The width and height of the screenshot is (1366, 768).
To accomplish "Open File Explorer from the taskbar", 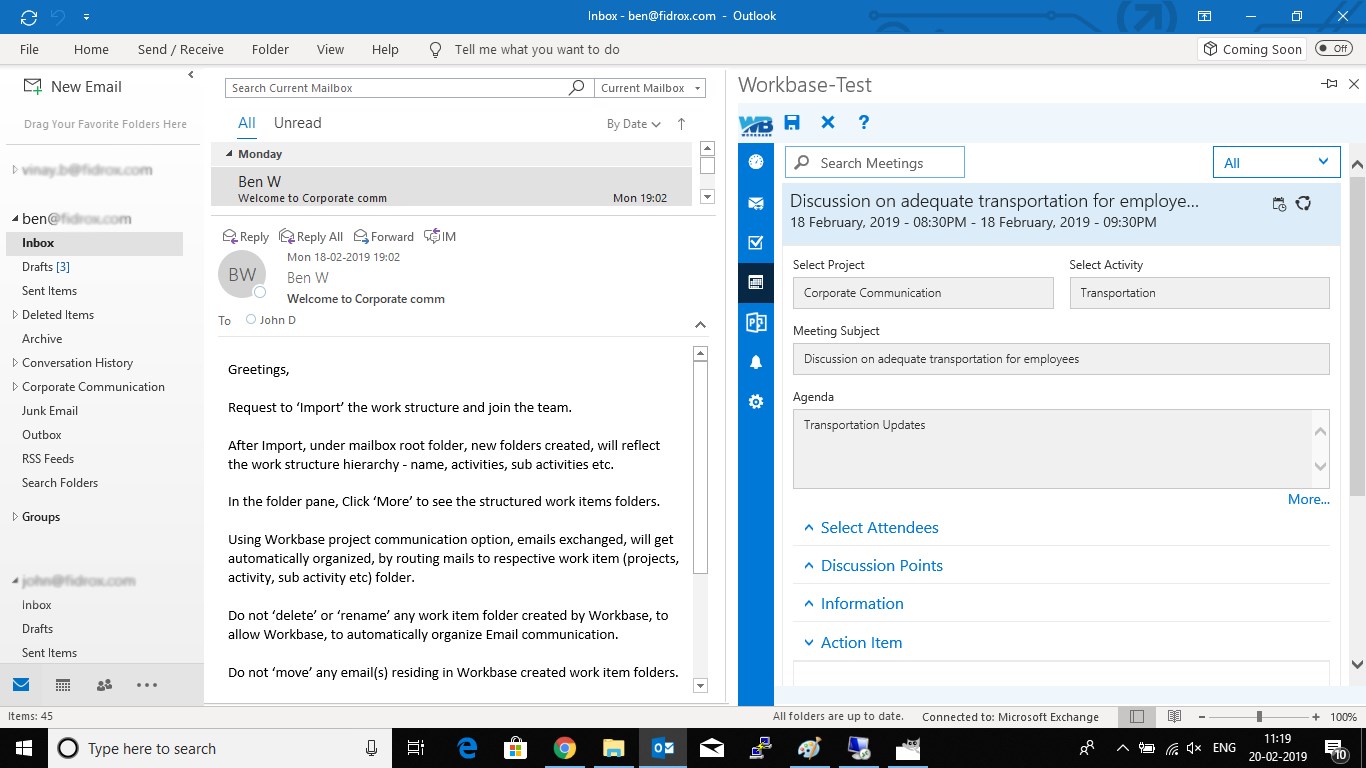I will (x=614, y=748).
